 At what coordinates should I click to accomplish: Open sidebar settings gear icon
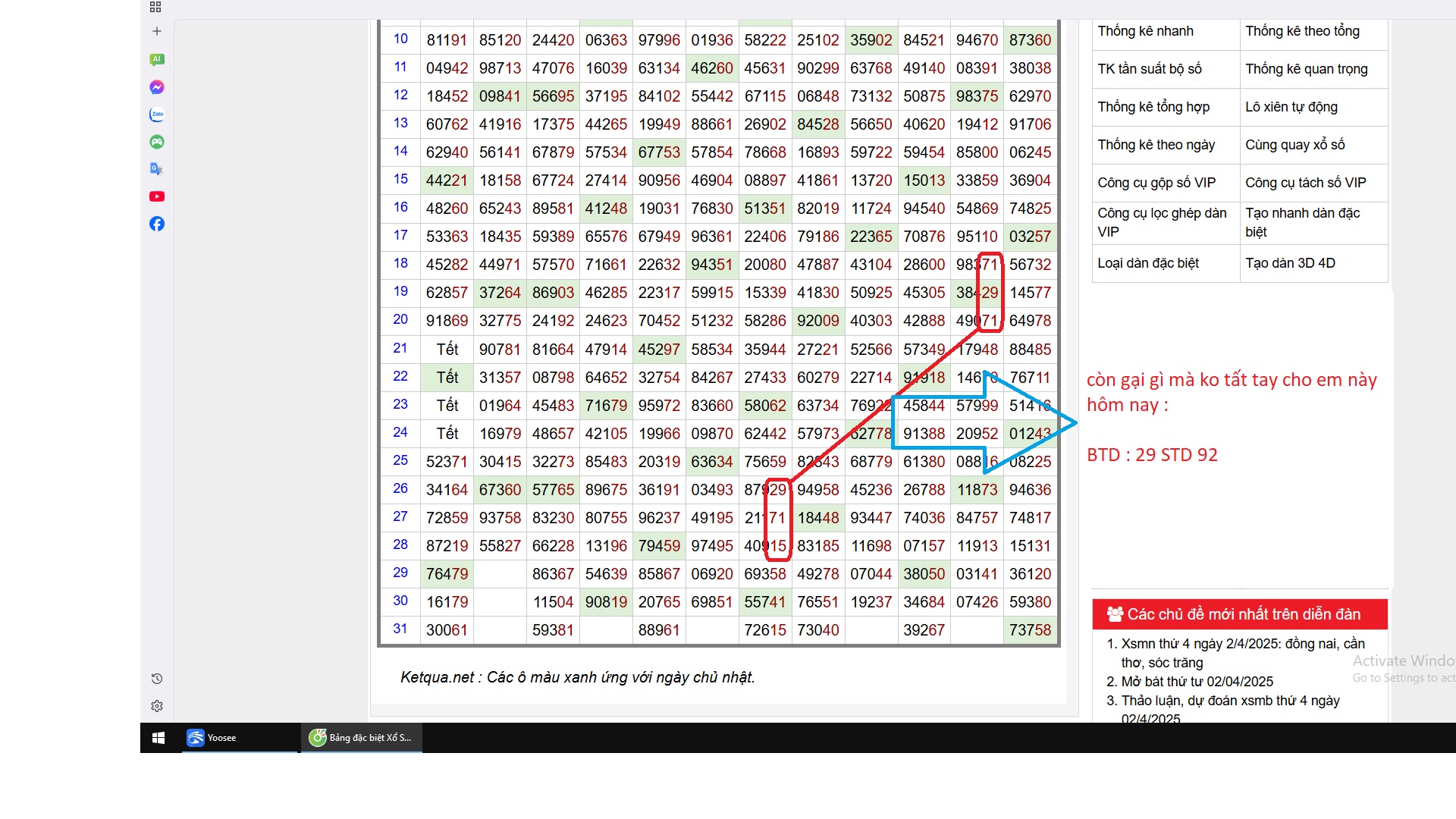pos(157,706)
